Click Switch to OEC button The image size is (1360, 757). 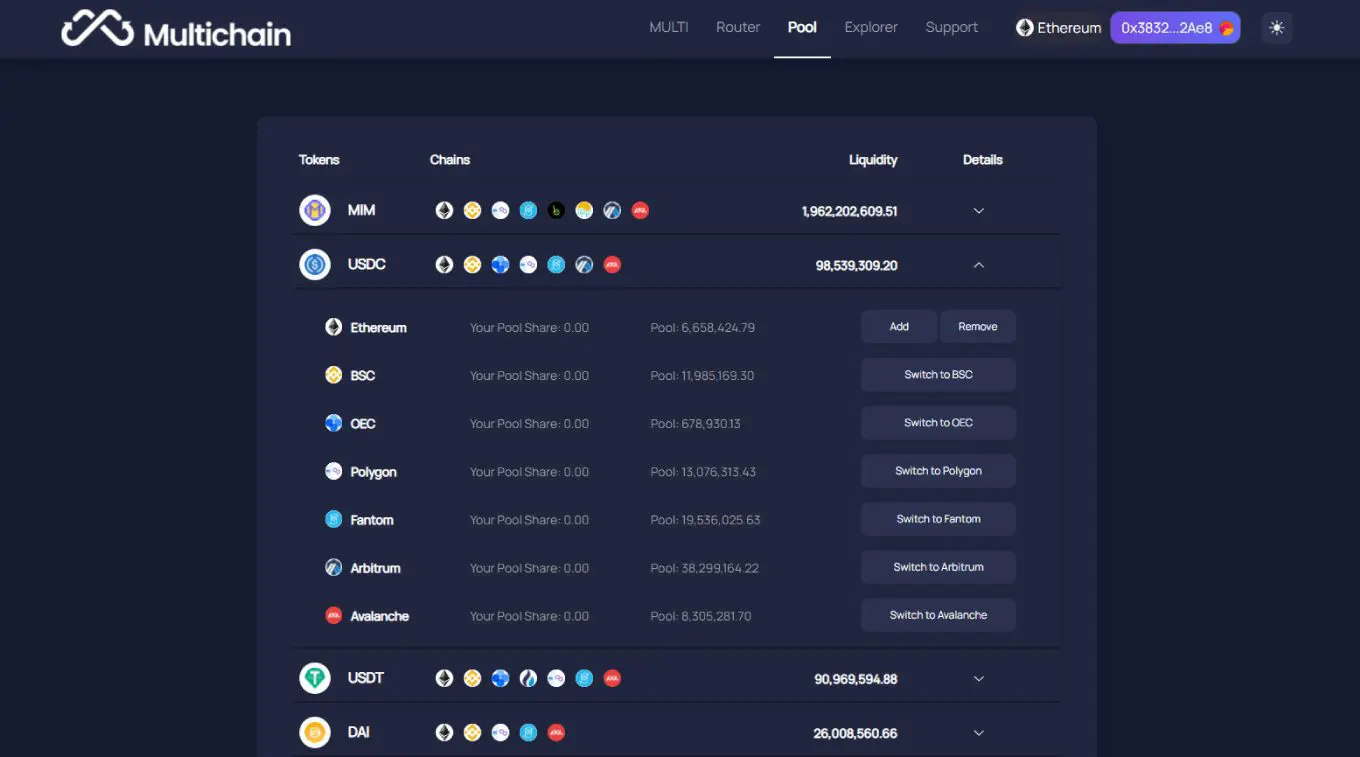pyautogui.click(x=938, y=423)
